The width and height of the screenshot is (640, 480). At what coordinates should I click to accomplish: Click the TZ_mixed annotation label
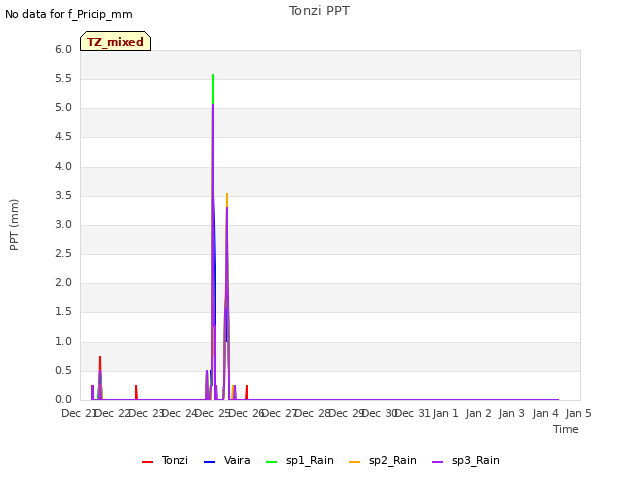116,41
